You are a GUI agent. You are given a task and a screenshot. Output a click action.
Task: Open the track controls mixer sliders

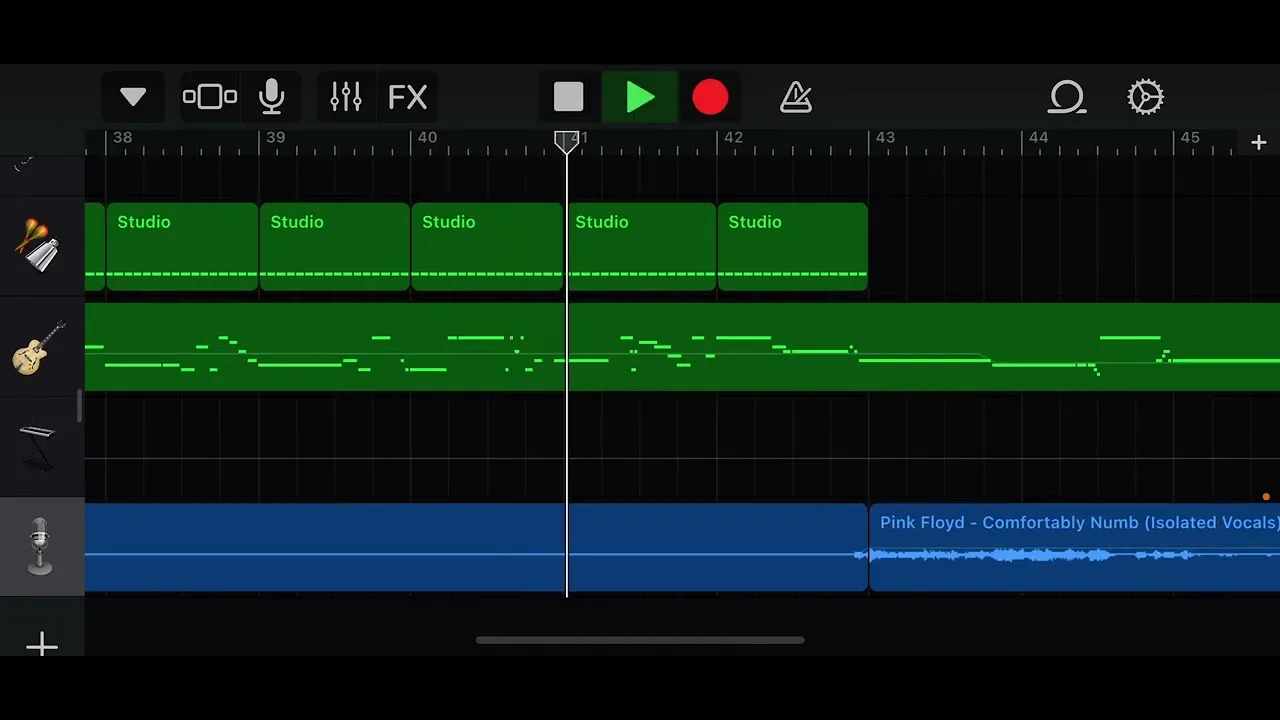pyautogui.click(x=346, y=97)
